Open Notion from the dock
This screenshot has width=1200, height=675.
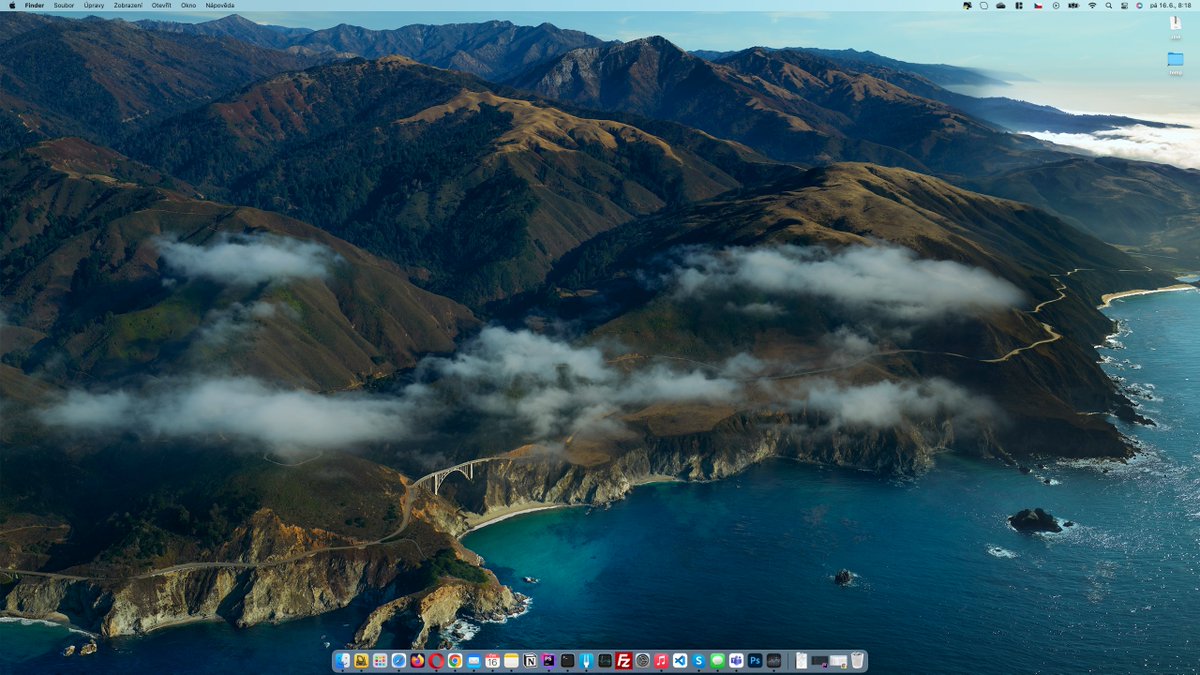tap(529, 661)
